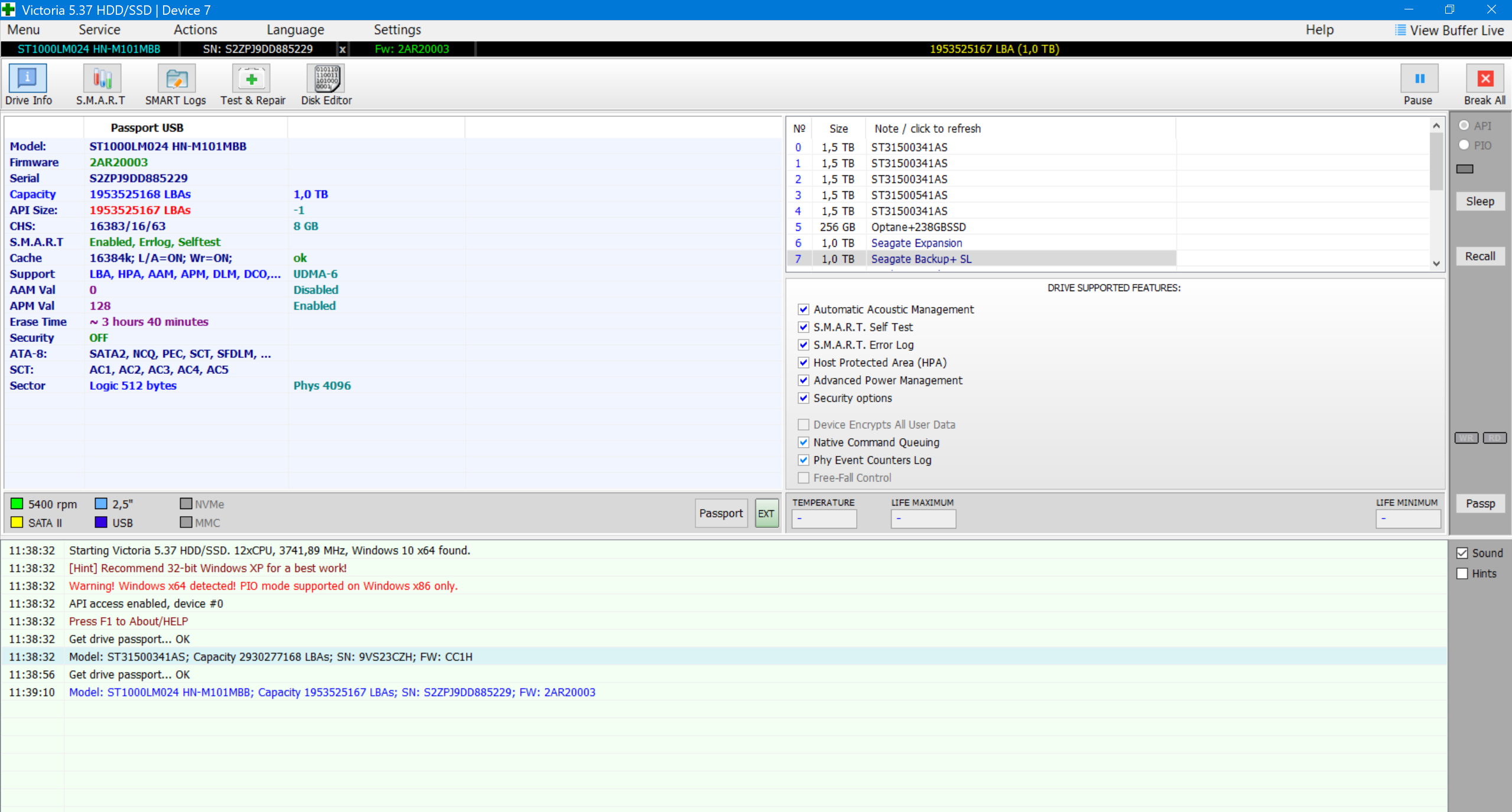Click the green 5400 rpm indicator
Viewport: 1512px width, 812px height.
pyautogui.click(x=17, y=504)
